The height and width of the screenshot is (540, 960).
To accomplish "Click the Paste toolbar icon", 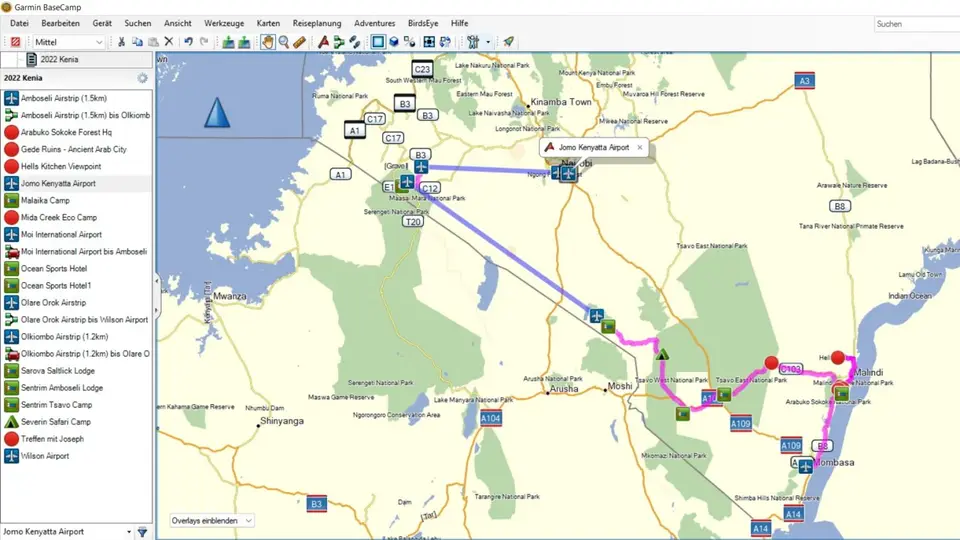I will [153, 42].
